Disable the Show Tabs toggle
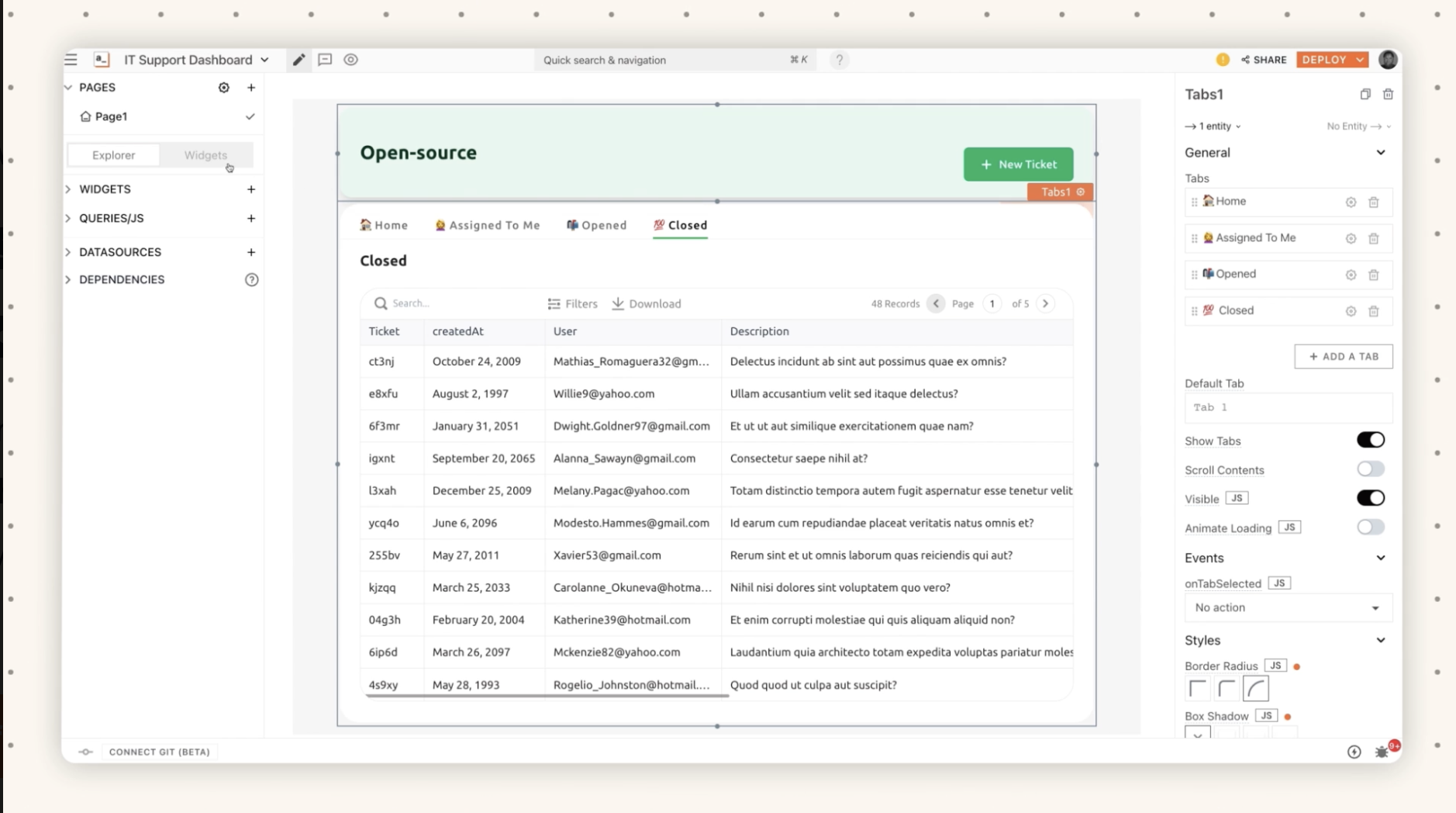 coord(1371,440)
